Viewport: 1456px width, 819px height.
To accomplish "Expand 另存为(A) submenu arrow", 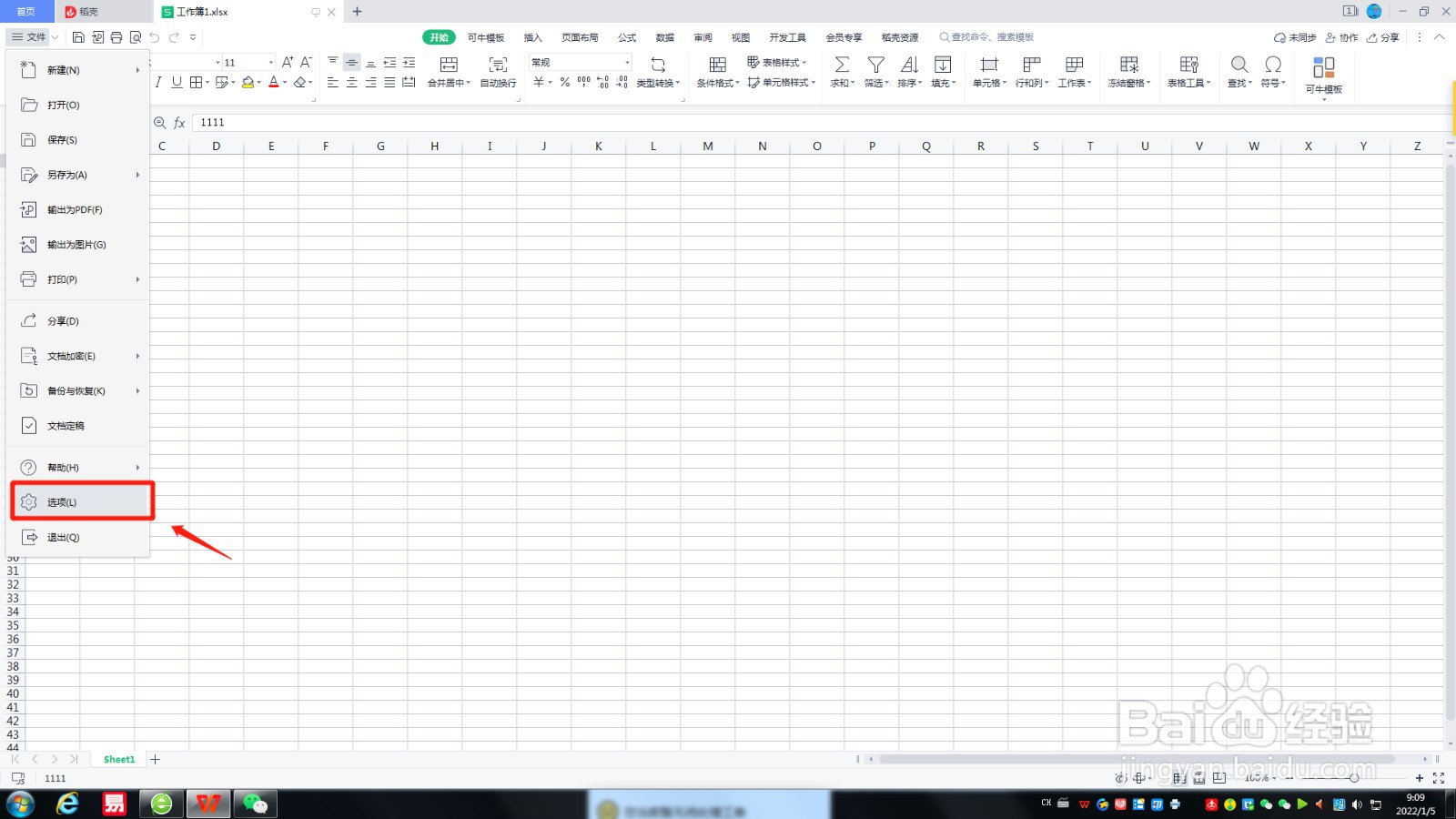I will (x=138, y=175).
